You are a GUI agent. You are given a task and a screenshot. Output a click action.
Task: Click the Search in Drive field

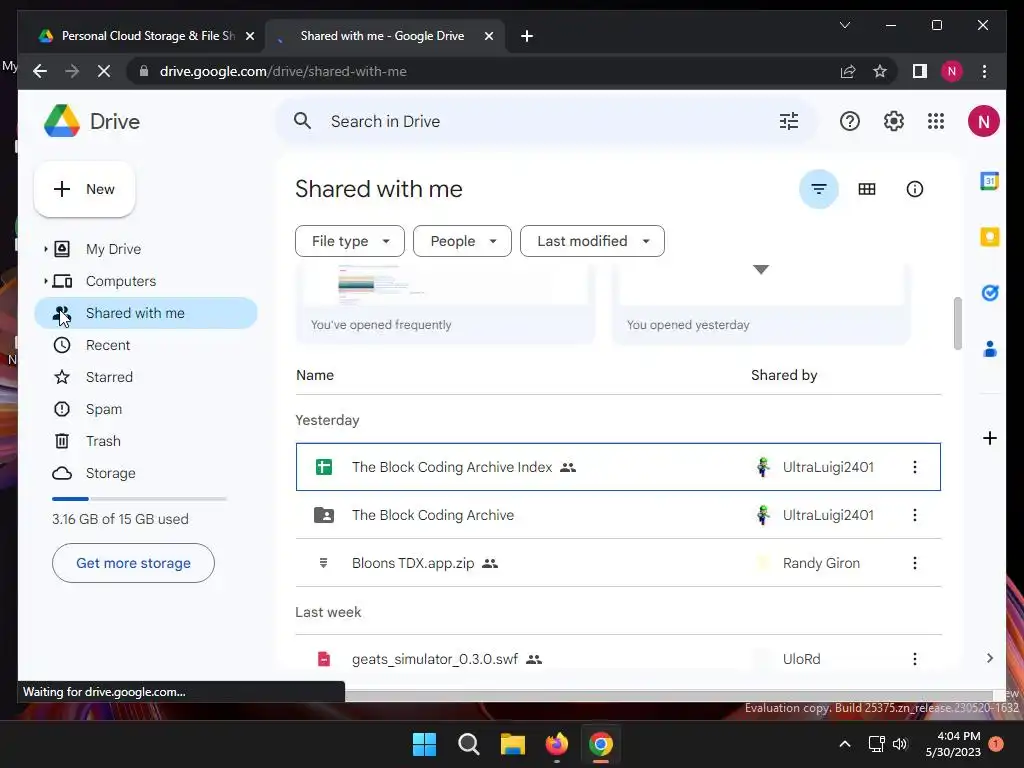tap(545, 121)
